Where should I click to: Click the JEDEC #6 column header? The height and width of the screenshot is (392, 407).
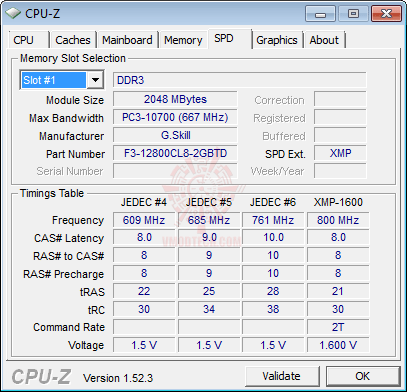coord(273,202)
